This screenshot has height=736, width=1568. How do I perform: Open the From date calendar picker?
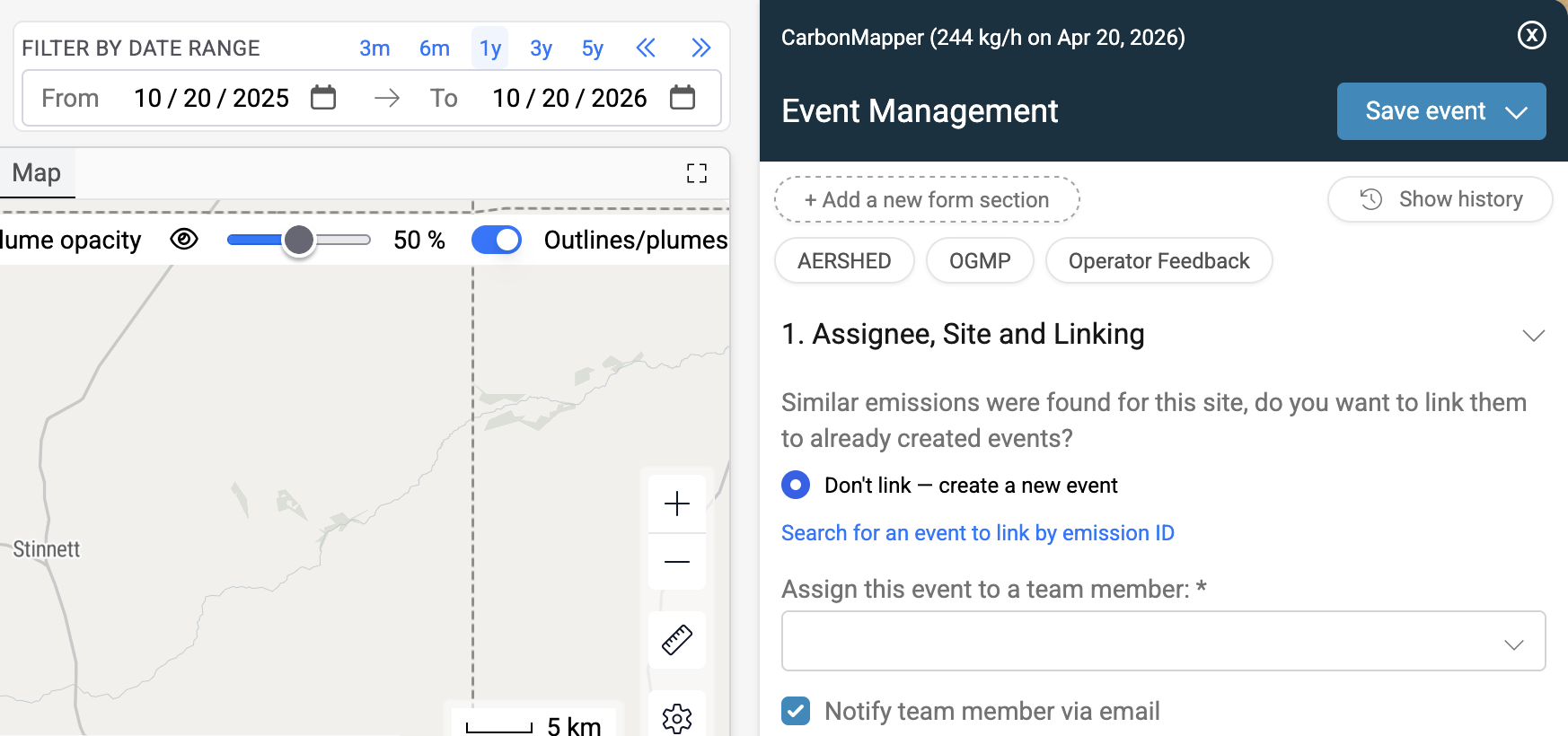323,97
